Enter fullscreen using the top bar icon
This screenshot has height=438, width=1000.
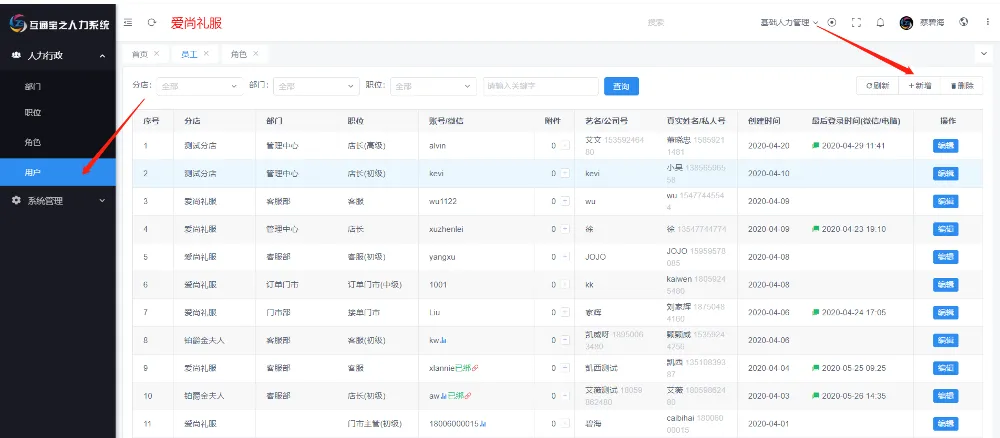pos(855,22)
